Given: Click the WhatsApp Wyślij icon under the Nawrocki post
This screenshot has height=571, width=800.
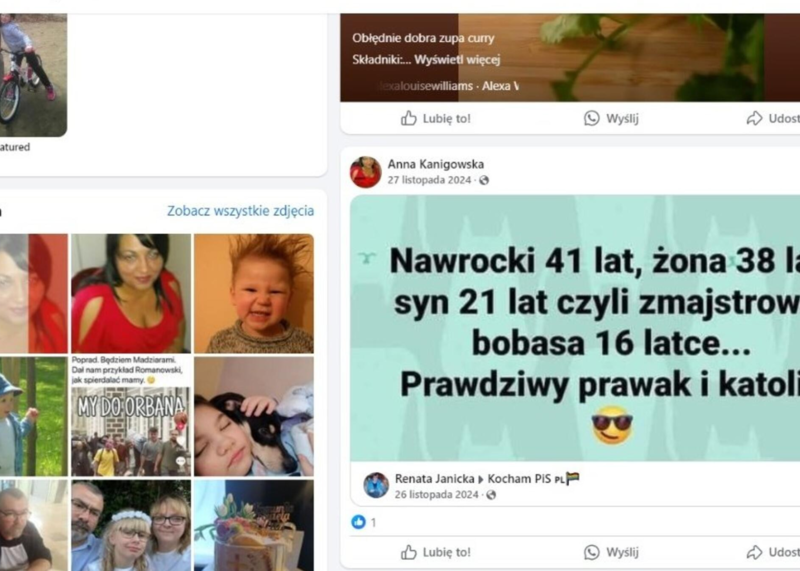Looking at the screenshot, I should (x=591, y=552).
